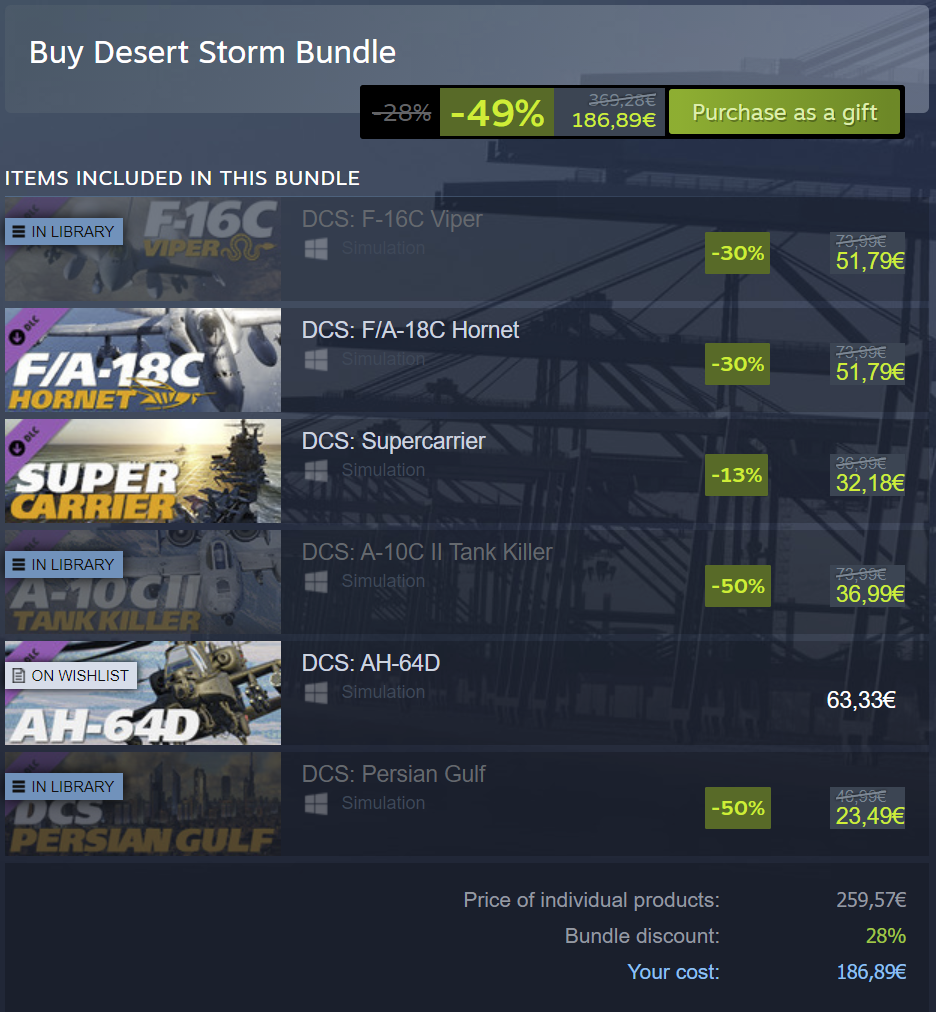The image size is (936, 1012).
Task: Click the Windows icon under DCS: AH-64D
Action: (x=316, y=693)
